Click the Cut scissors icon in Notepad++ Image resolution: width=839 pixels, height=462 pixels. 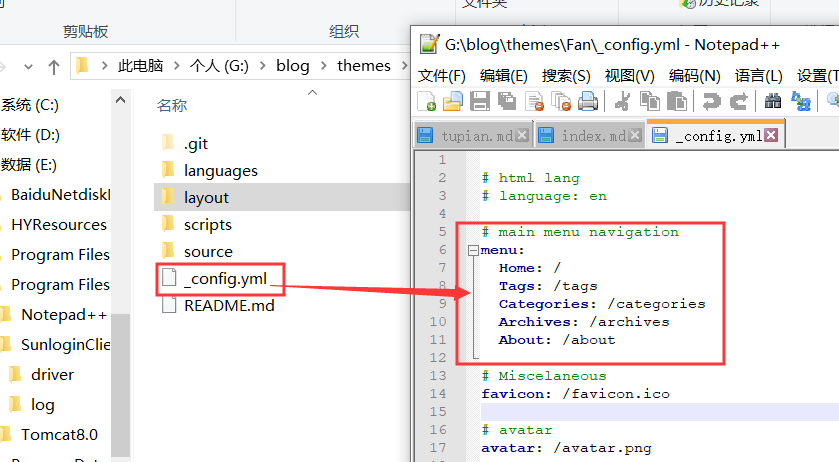622,101
